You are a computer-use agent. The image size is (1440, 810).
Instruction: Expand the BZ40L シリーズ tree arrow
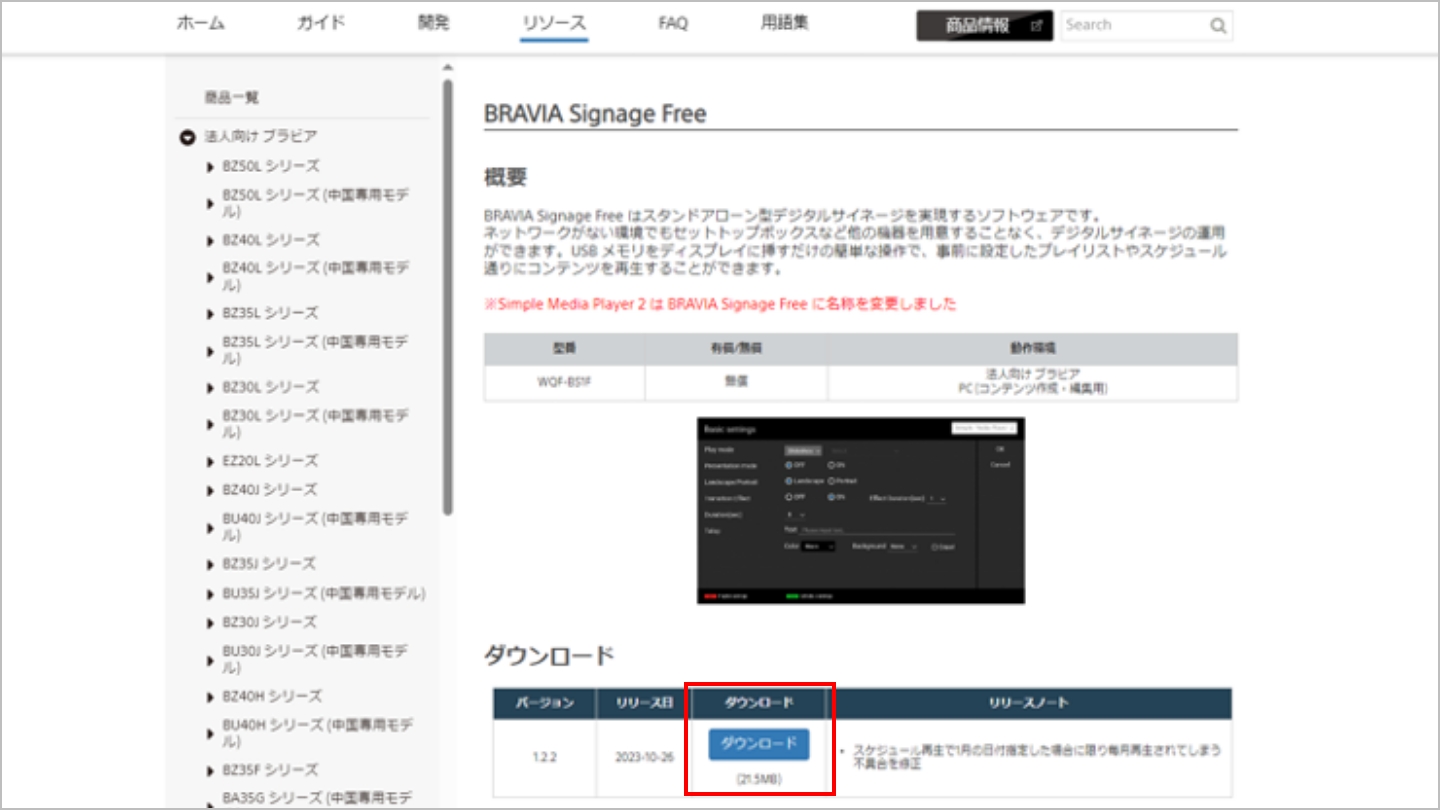point(211,241)
